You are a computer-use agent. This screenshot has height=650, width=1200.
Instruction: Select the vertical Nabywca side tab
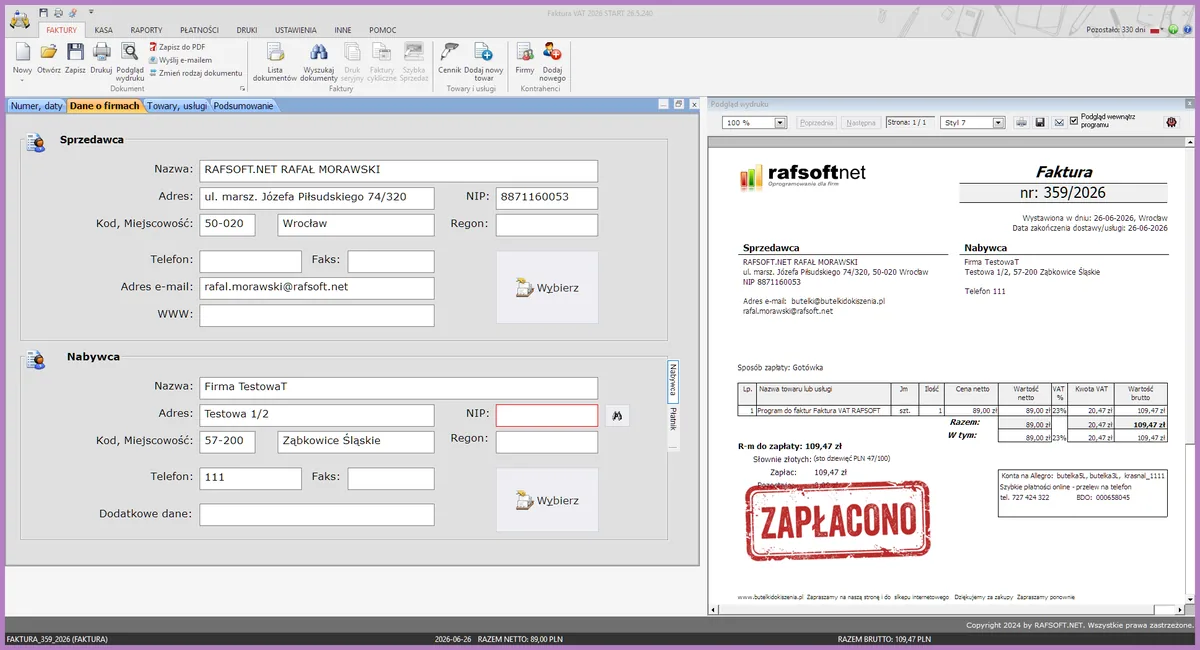pyautogui.click(x=673, y=380)
